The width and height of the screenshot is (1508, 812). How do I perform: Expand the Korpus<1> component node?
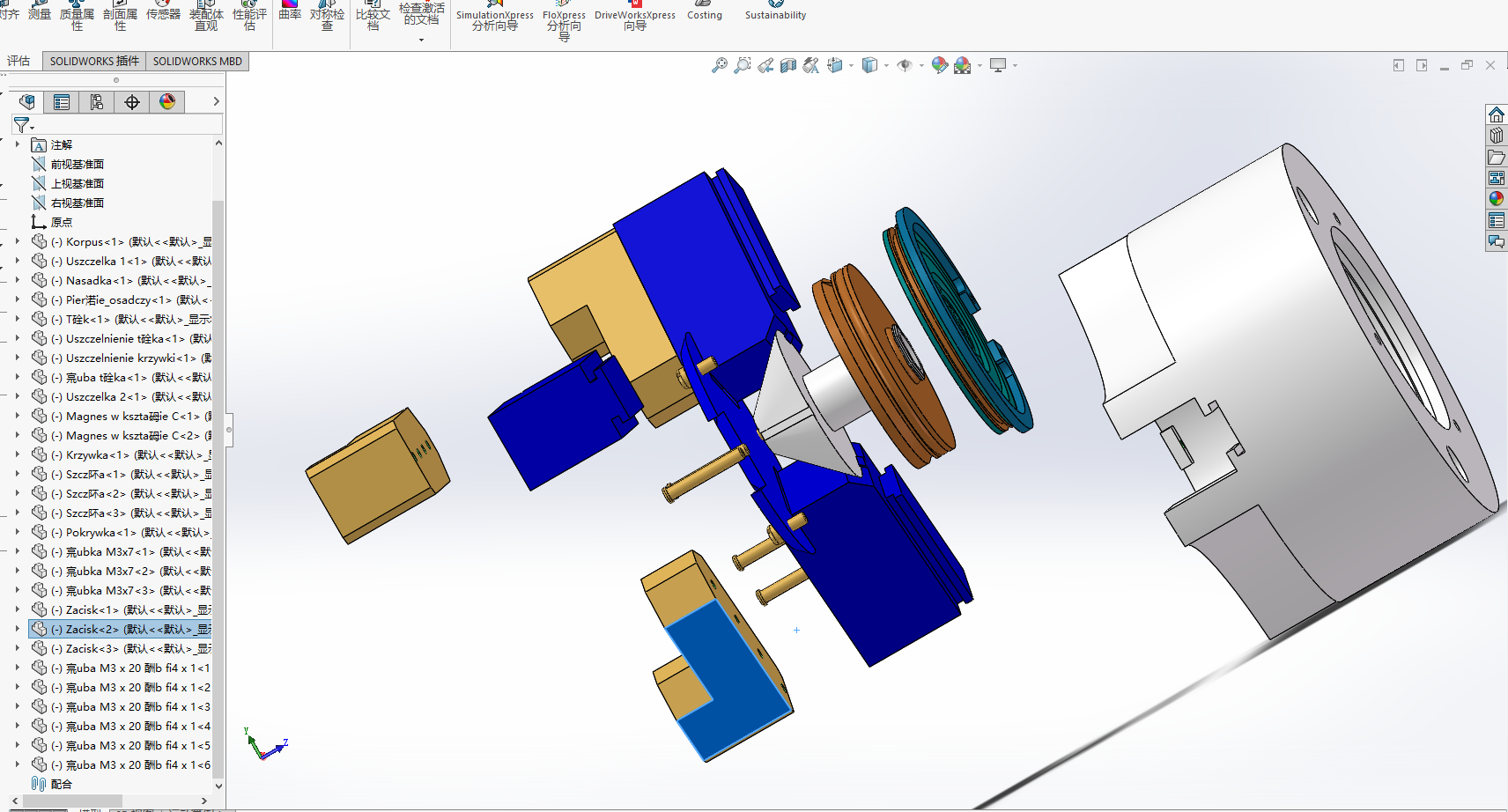[17, 240]
